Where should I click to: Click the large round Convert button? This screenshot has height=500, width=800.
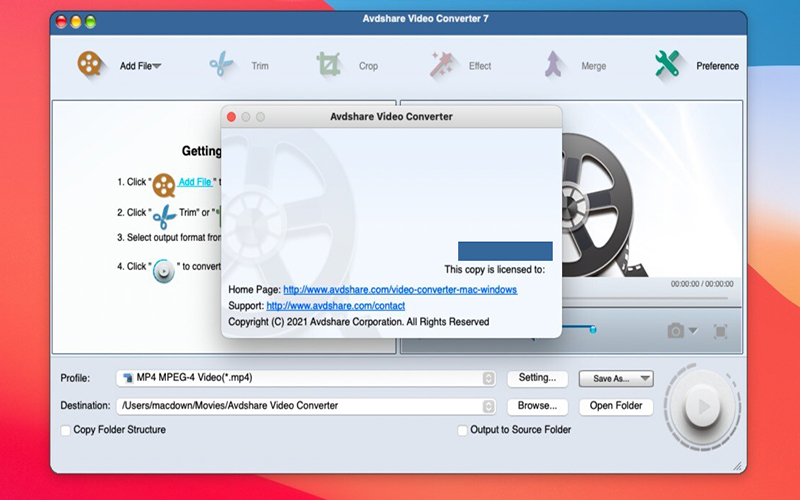pyautogui.click(x=703, y=407)
